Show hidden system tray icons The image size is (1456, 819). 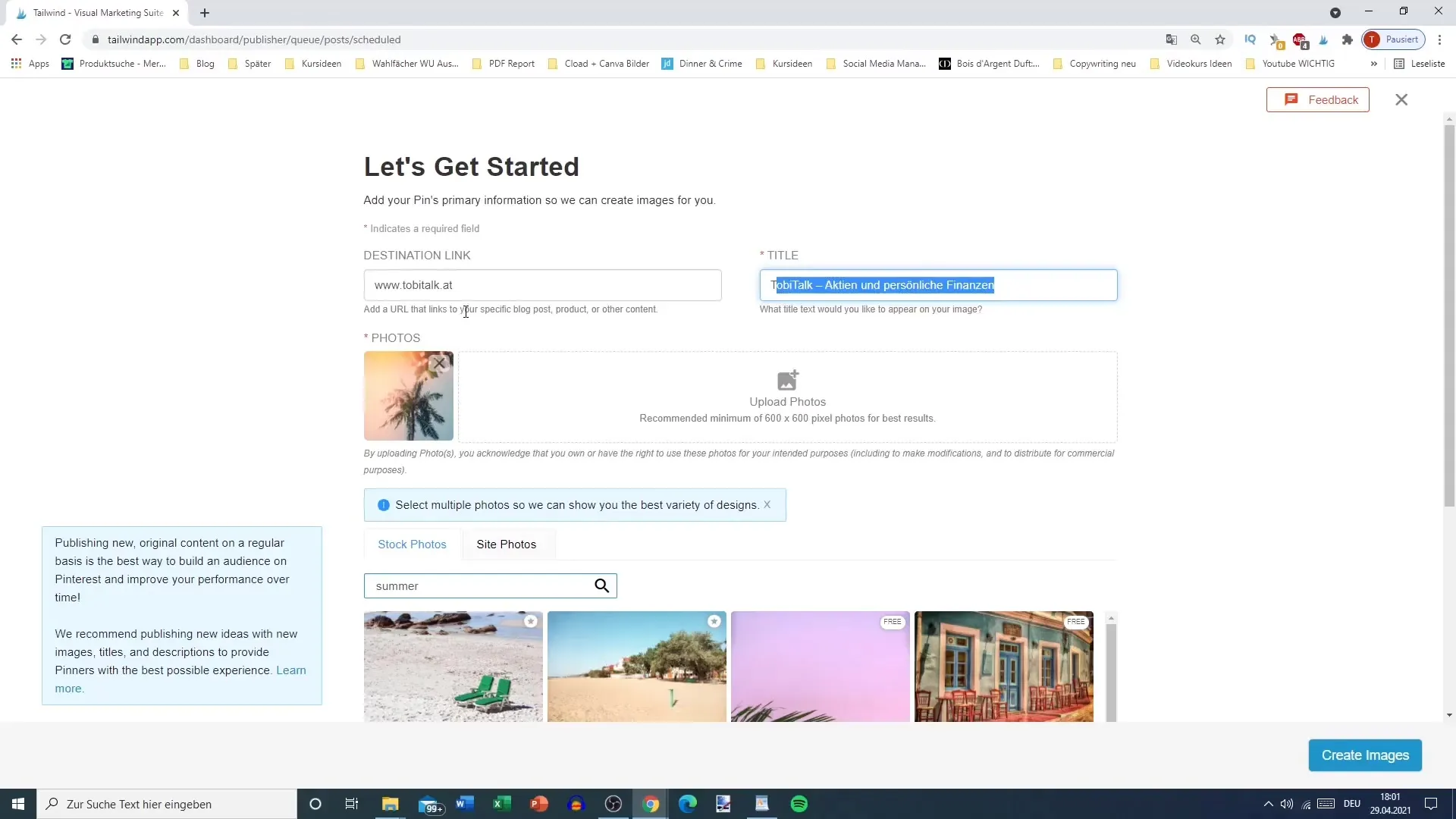[1268, 804]
